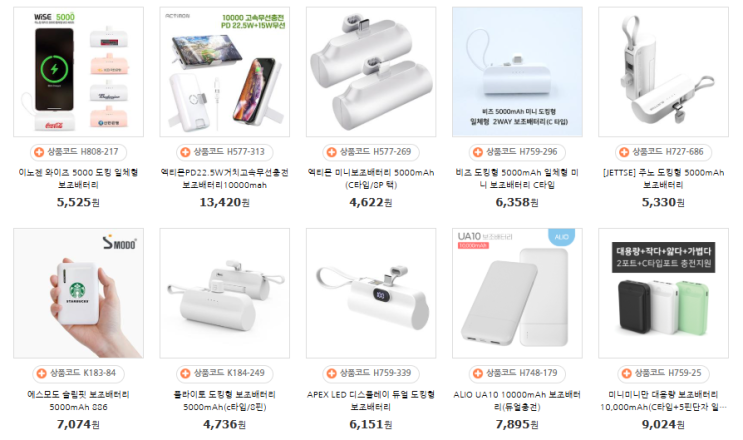The image size is (743, 440).
Task: Click plus icon beside code K183-84
Action: pos(42,373)
